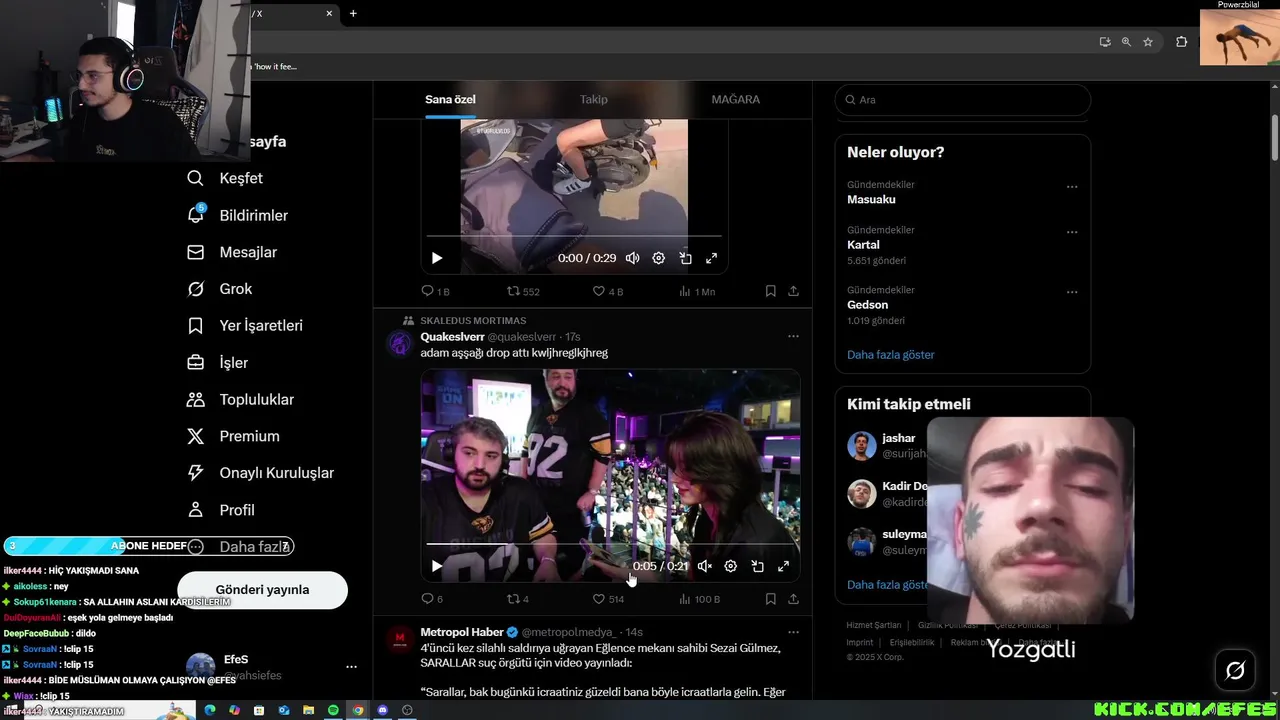Enter fullscreen on Quakeslverr video
This screenshot has height=720, width=1280.
(x=784, y=566)
